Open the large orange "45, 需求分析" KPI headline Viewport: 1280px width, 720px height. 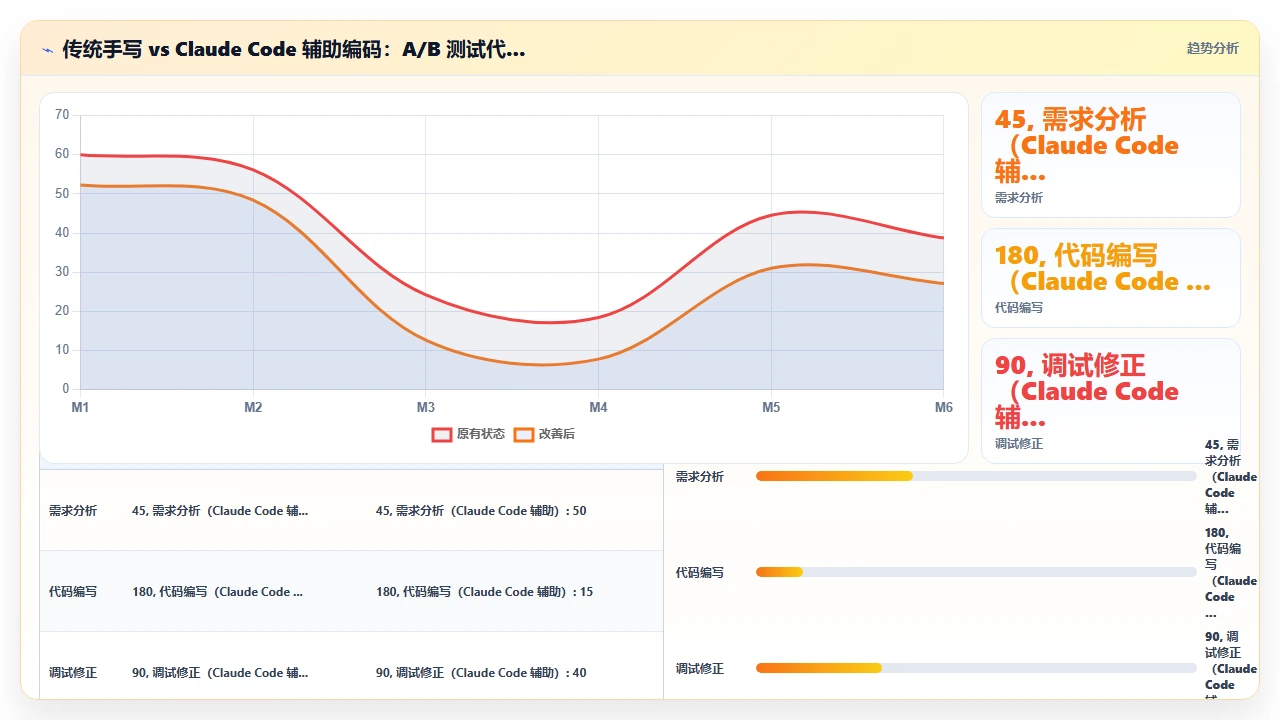click(x=1087, y=145)
